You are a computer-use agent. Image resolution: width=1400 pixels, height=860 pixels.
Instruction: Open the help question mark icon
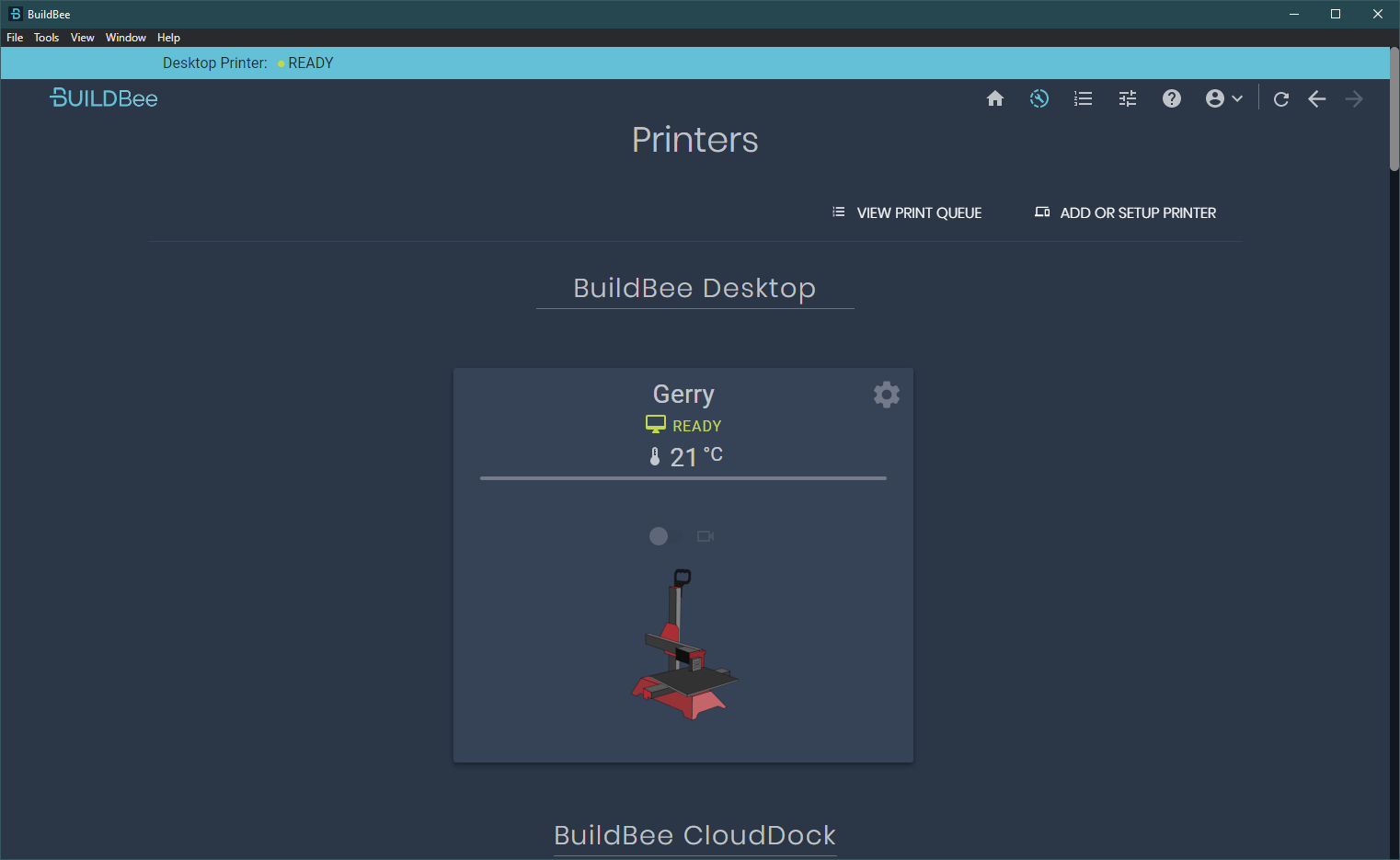tap(1172, 98)
